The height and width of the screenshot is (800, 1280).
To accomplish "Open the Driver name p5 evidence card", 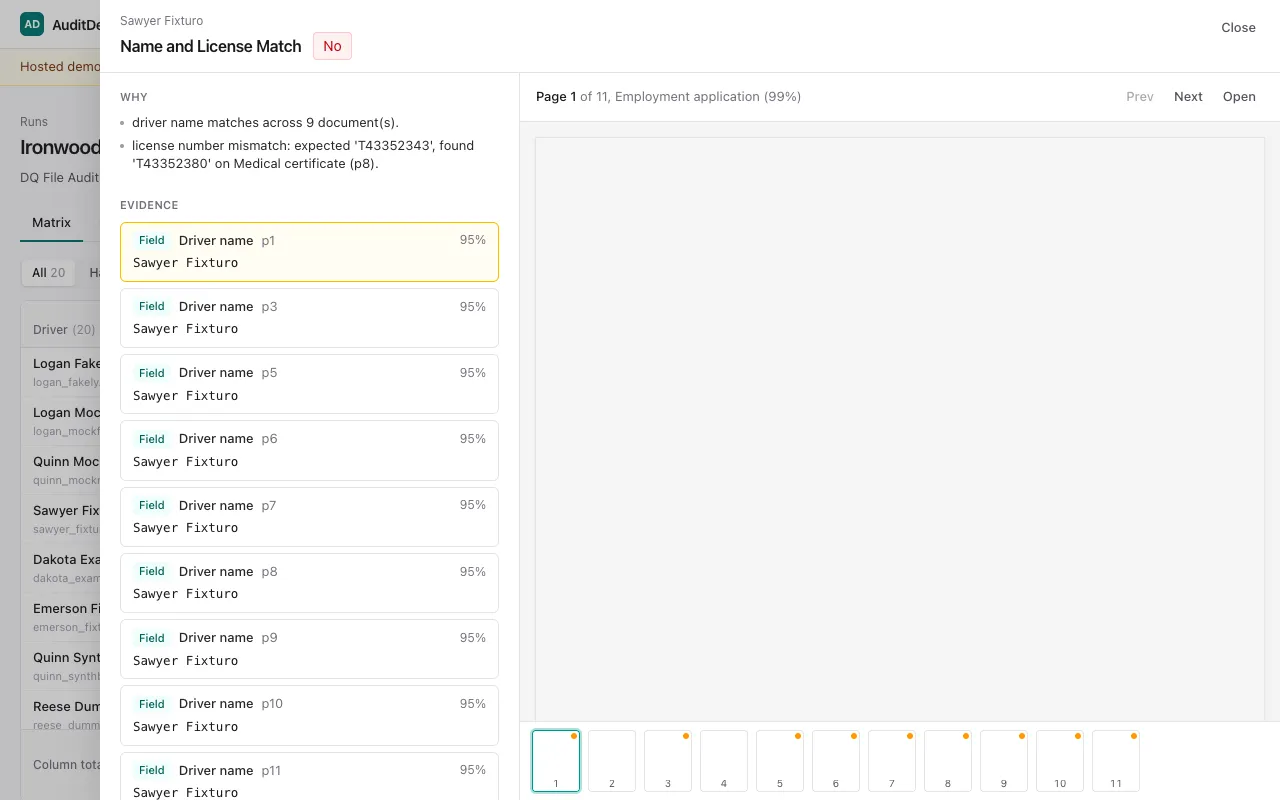I will coord(309,384).
